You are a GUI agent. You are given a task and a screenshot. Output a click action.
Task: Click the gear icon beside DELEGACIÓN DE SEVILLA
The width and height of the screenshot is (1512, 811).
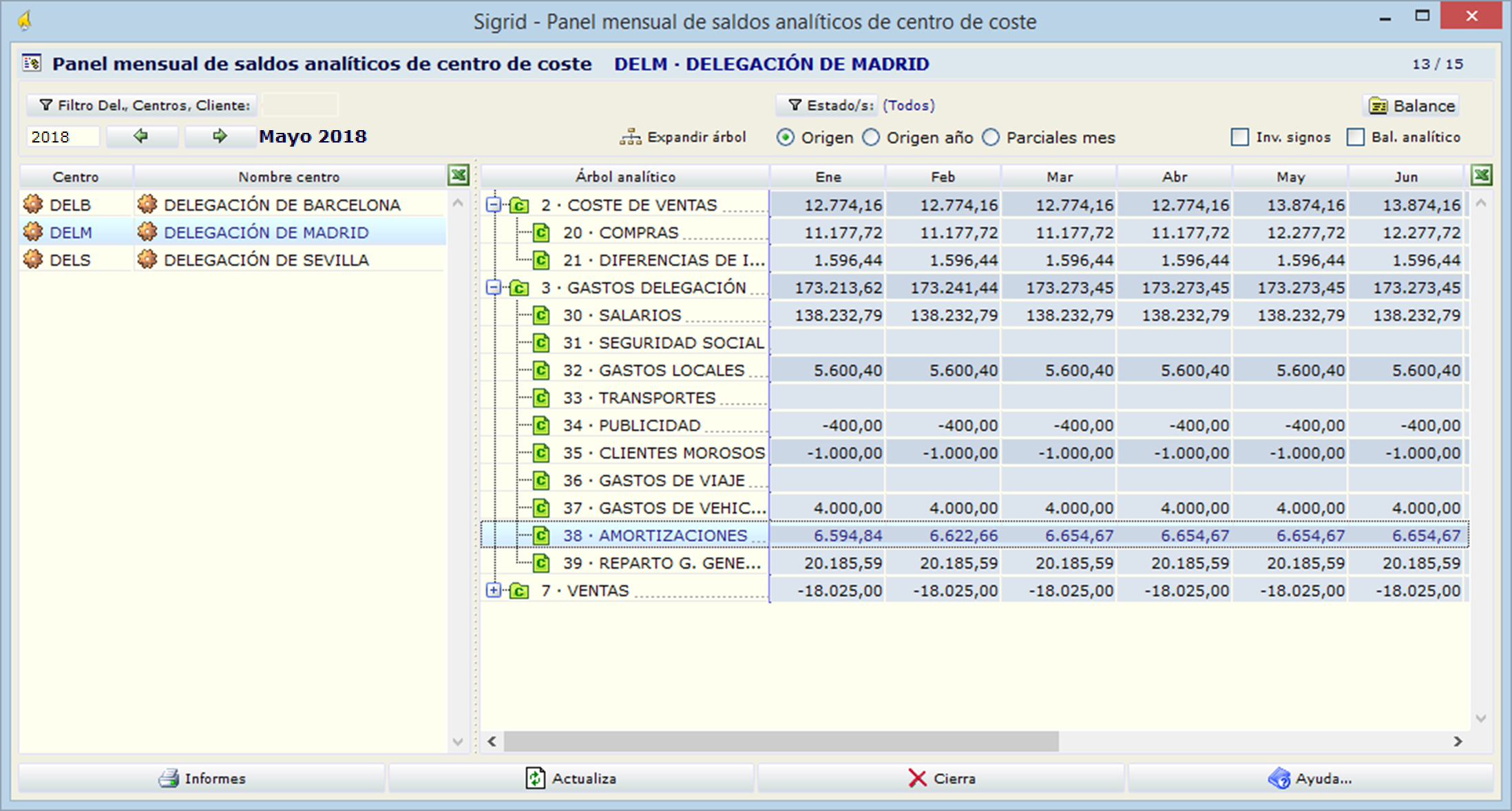click(147, 260)
